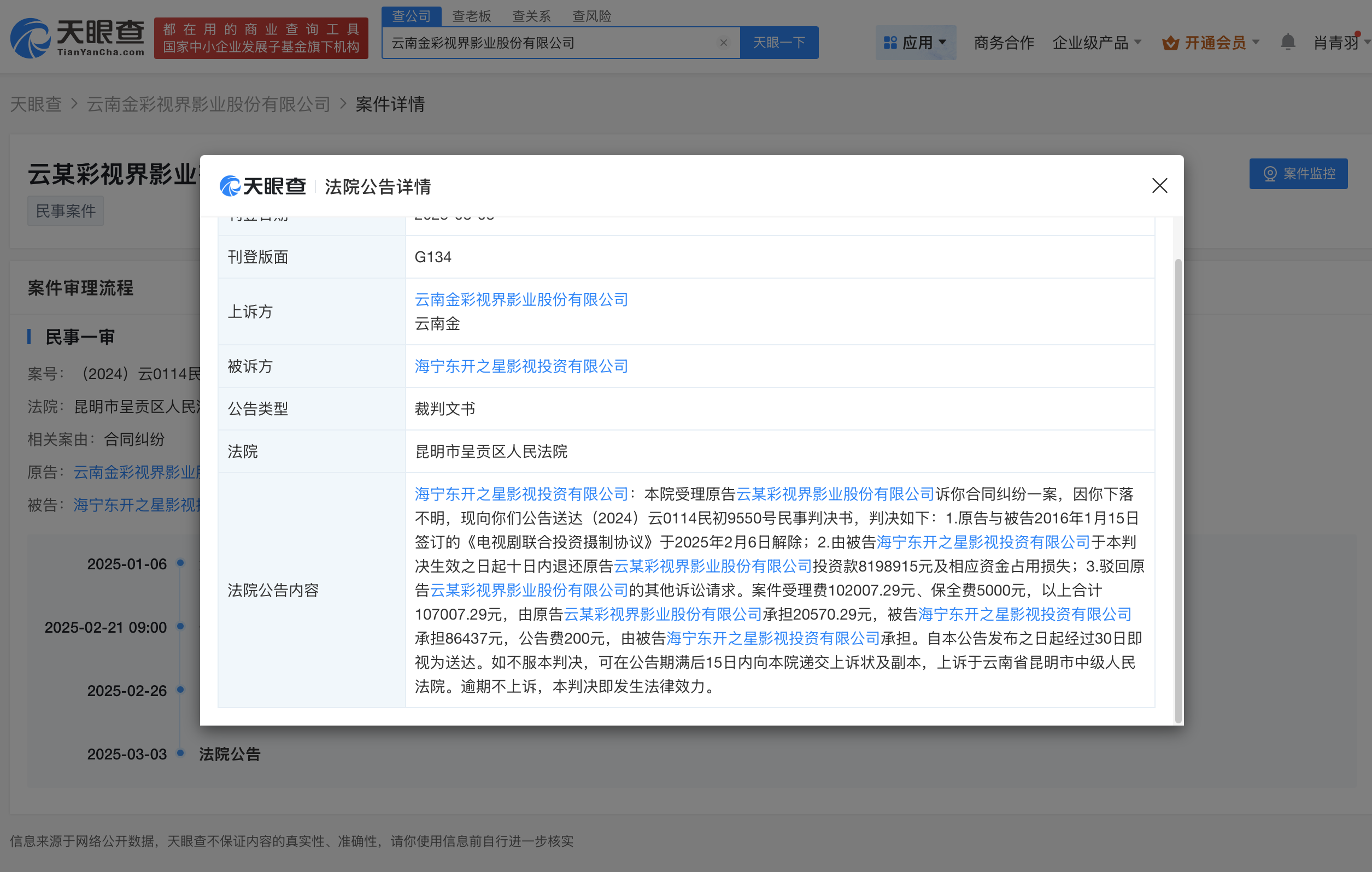
Task: Switch to 查公司 tab
Action: [x=412, y=16]
